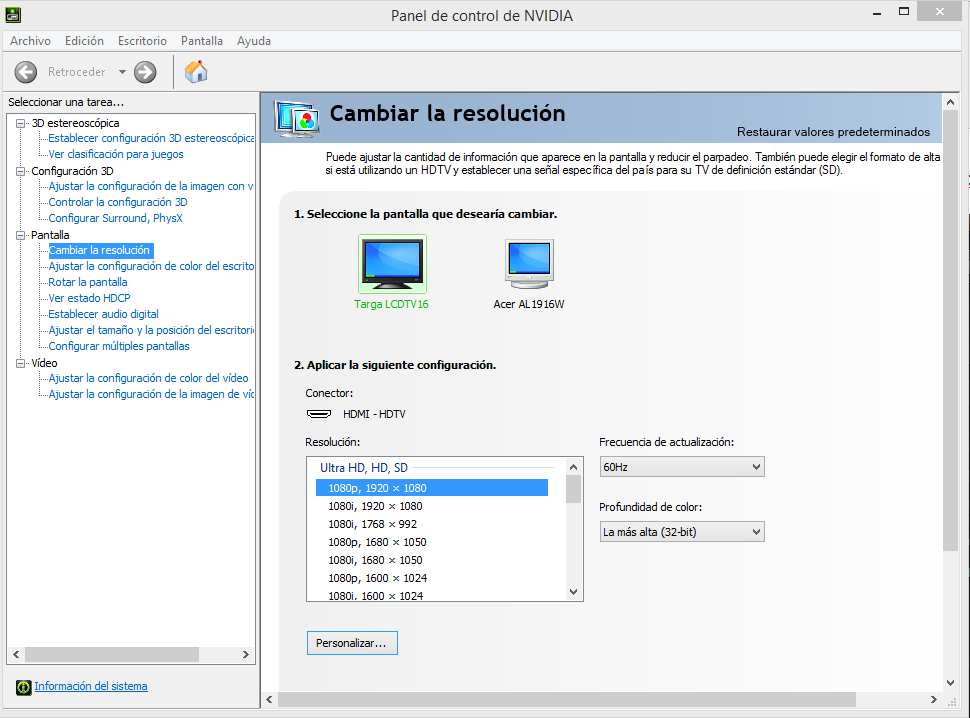Collapse the Pantalla tree node
This screenshot has height=718, width=970.
click(20, 236)
